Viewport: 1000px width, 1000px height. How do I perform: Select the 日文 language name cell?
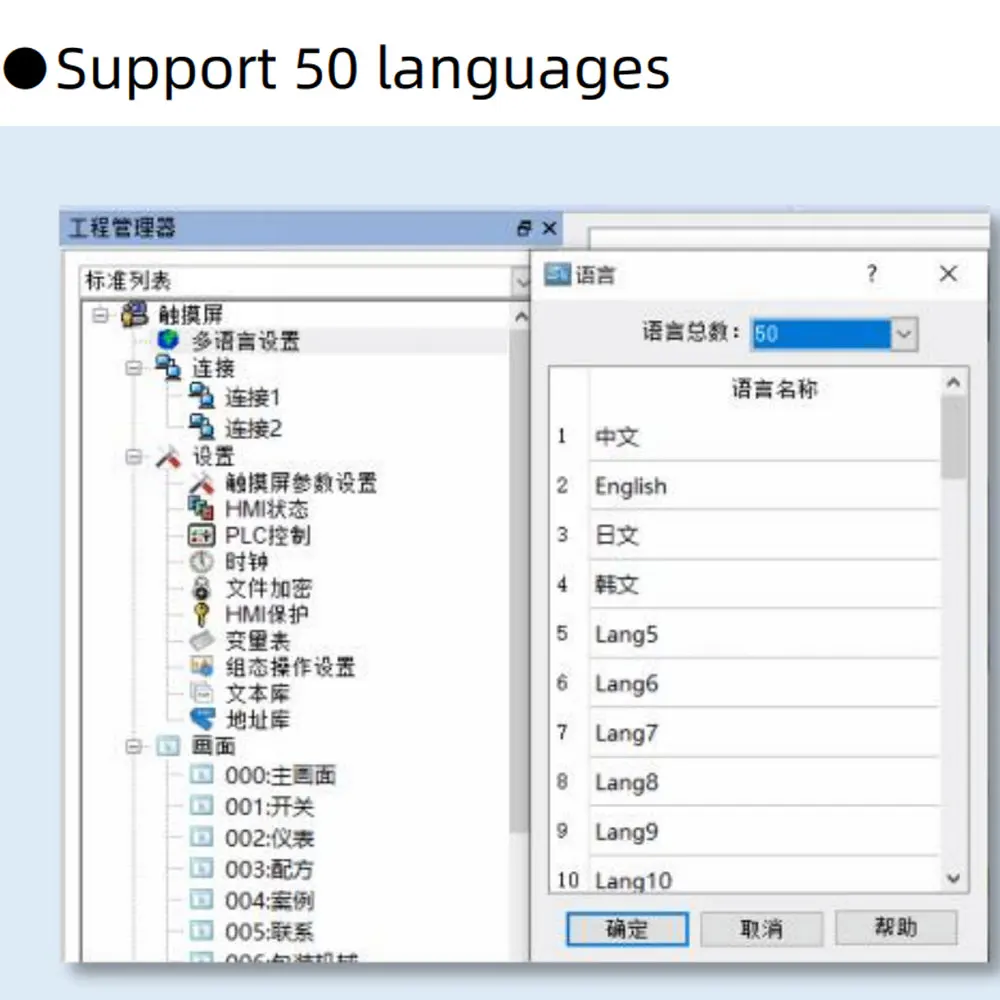(x=765, y=535)
